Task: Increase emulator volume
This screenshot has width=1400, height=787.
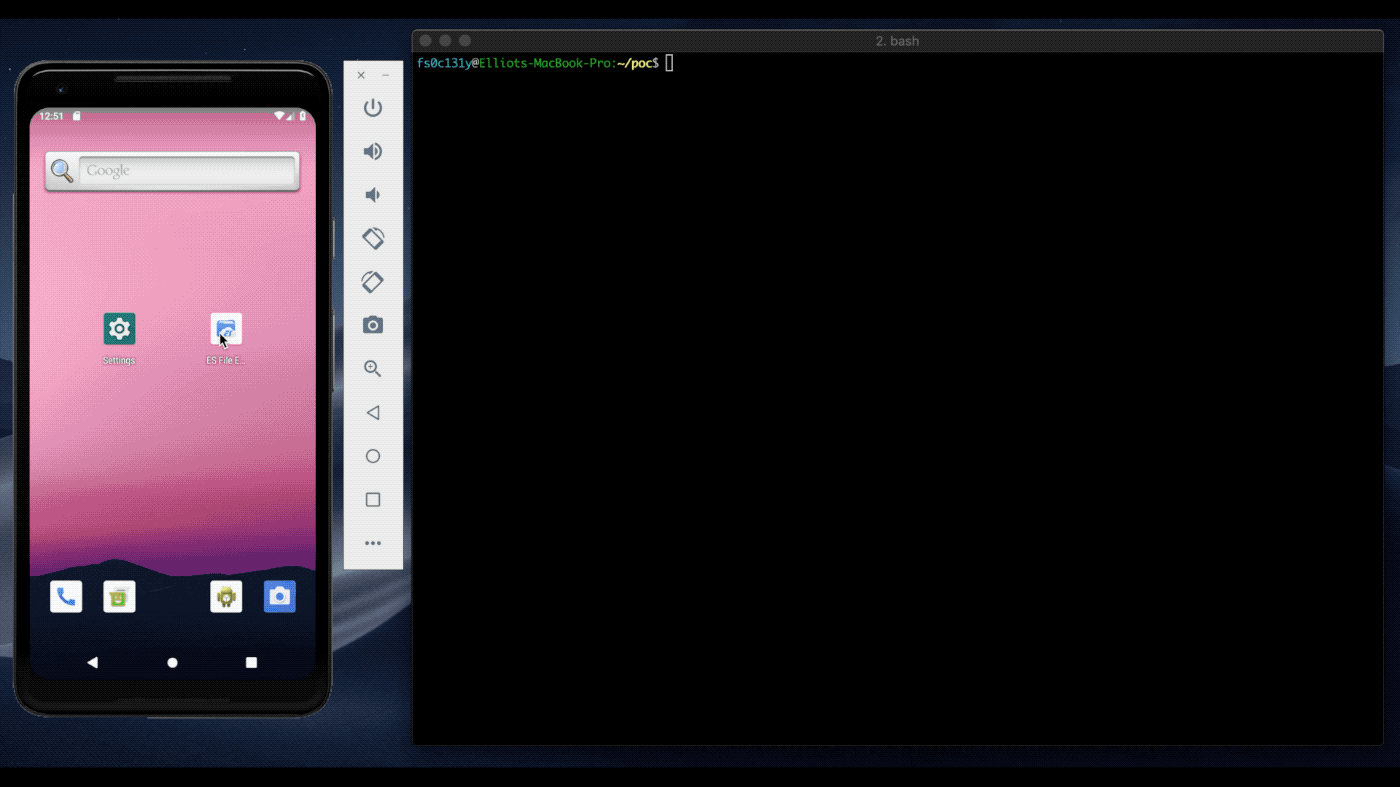Action: [373, 151]
